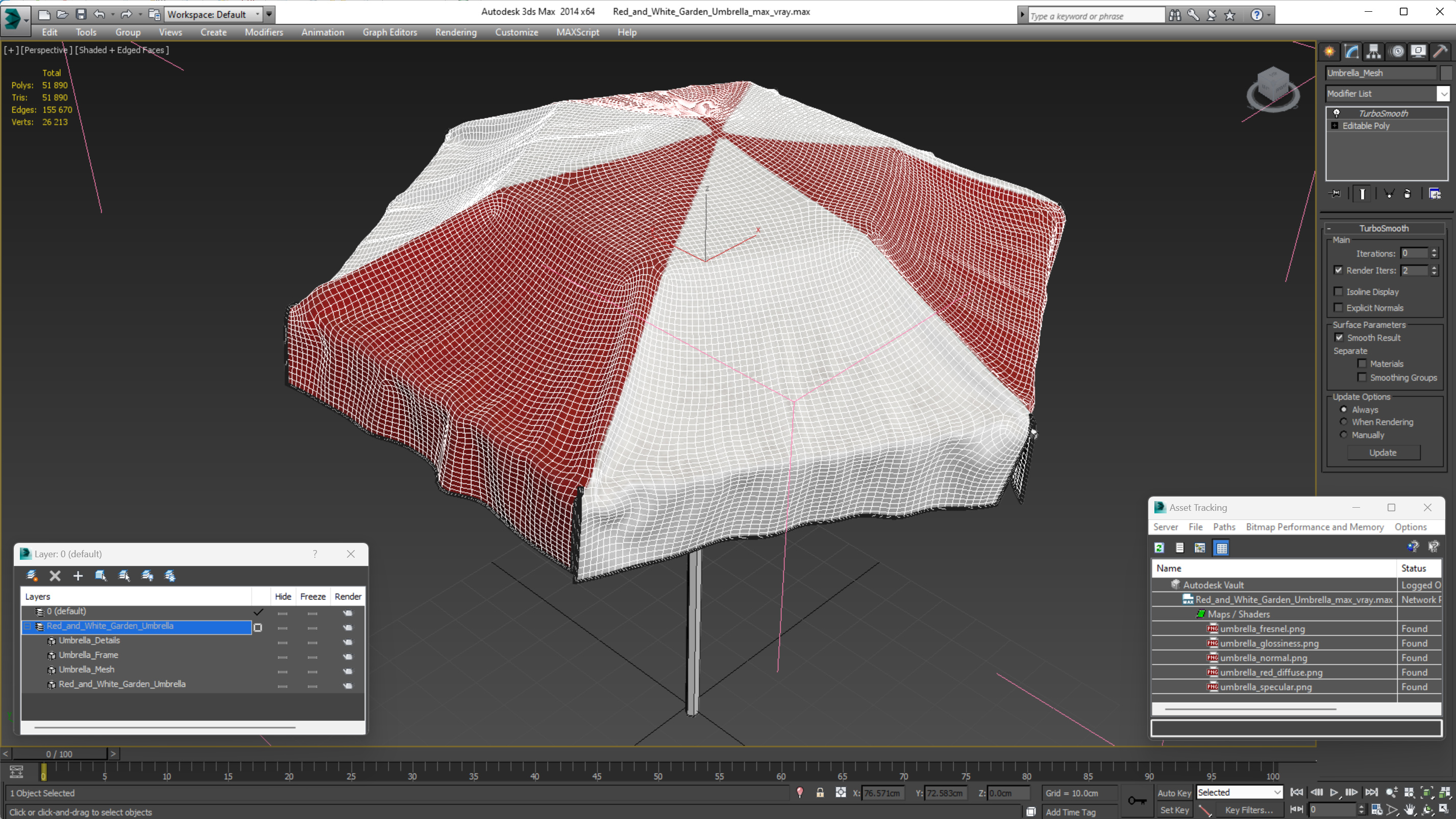
Task: Click the Undo arrow icon
Action: click(x=99, y=14)
